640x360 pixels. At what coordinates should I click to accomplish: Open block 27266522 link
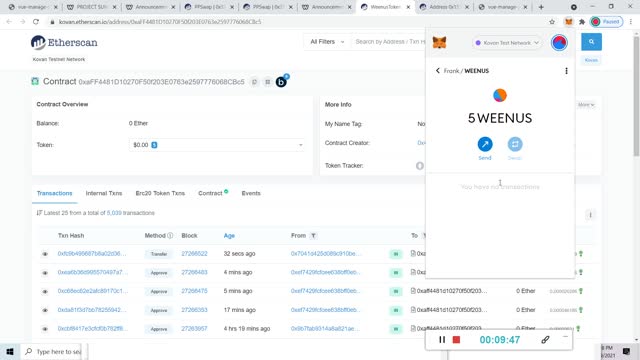(194, 253)
